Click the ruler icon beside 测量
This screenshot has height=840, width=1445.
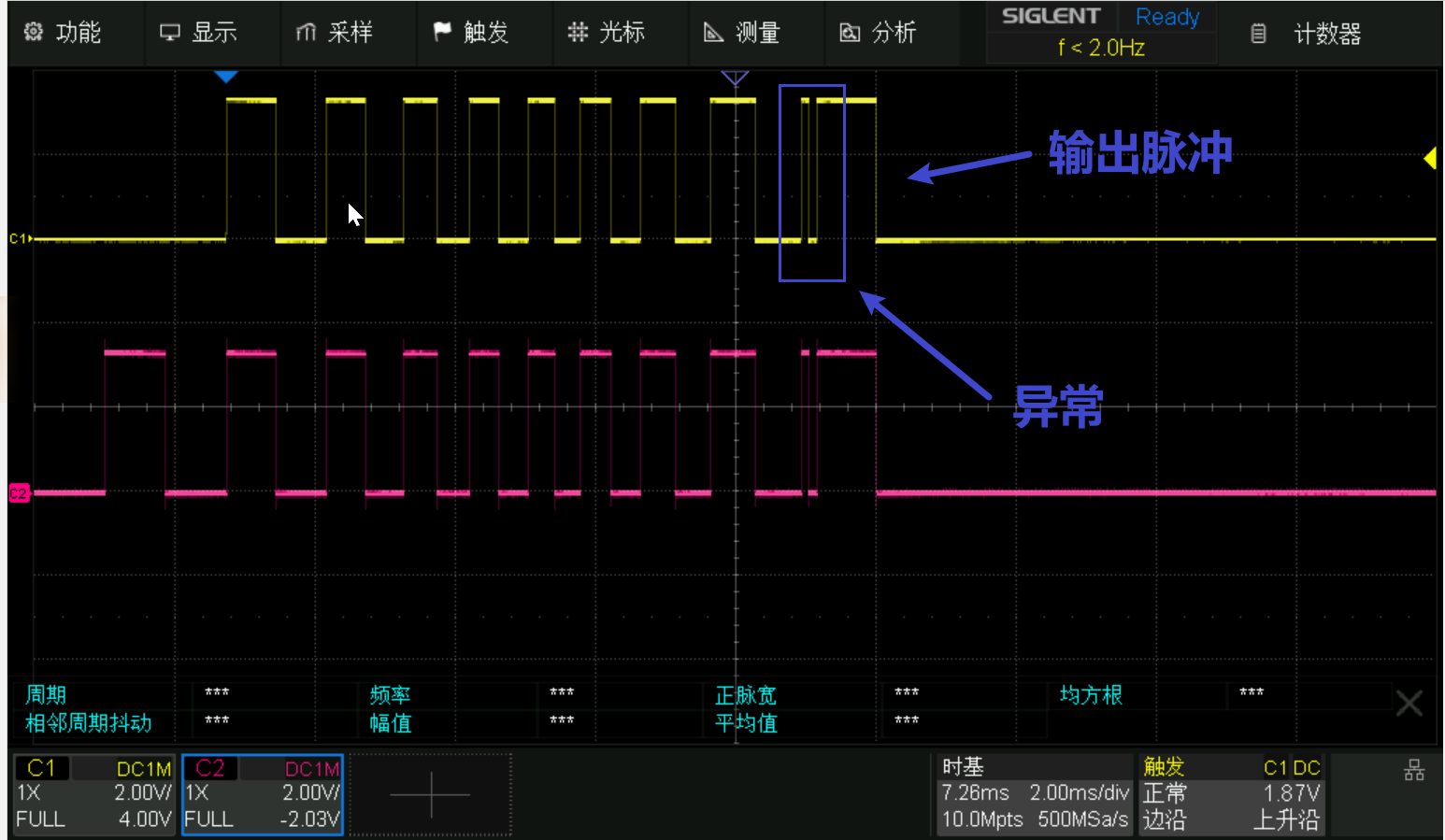713,33
